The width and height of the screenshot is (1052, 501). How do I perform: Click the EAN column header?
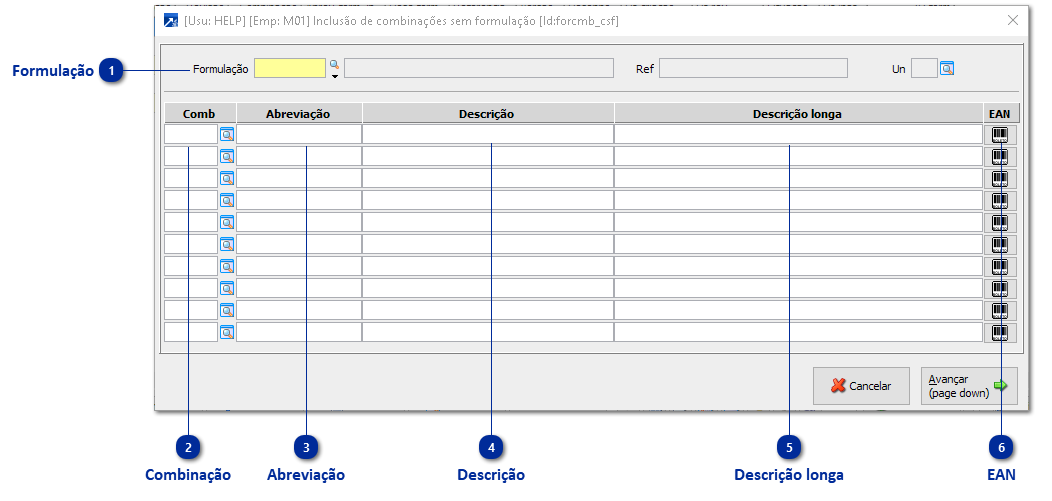(x=1001, y=113)
